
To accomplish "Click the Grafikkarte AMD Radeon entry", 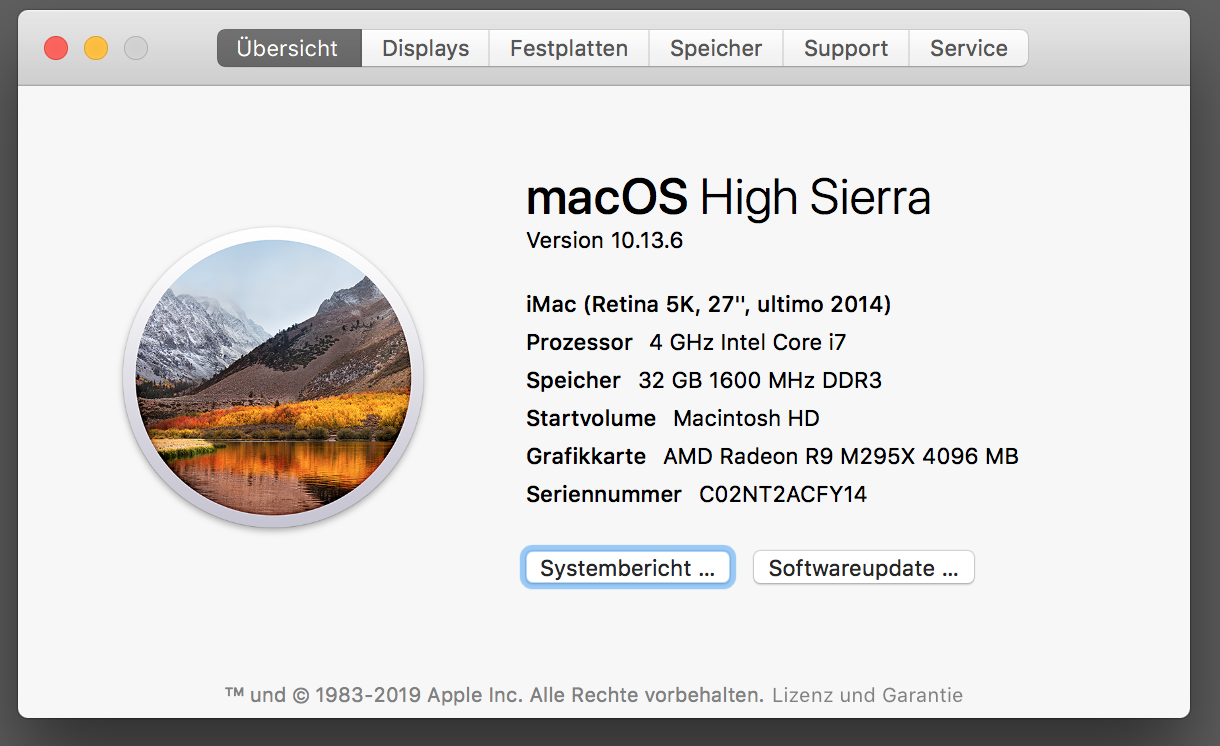I will [773, 456].
